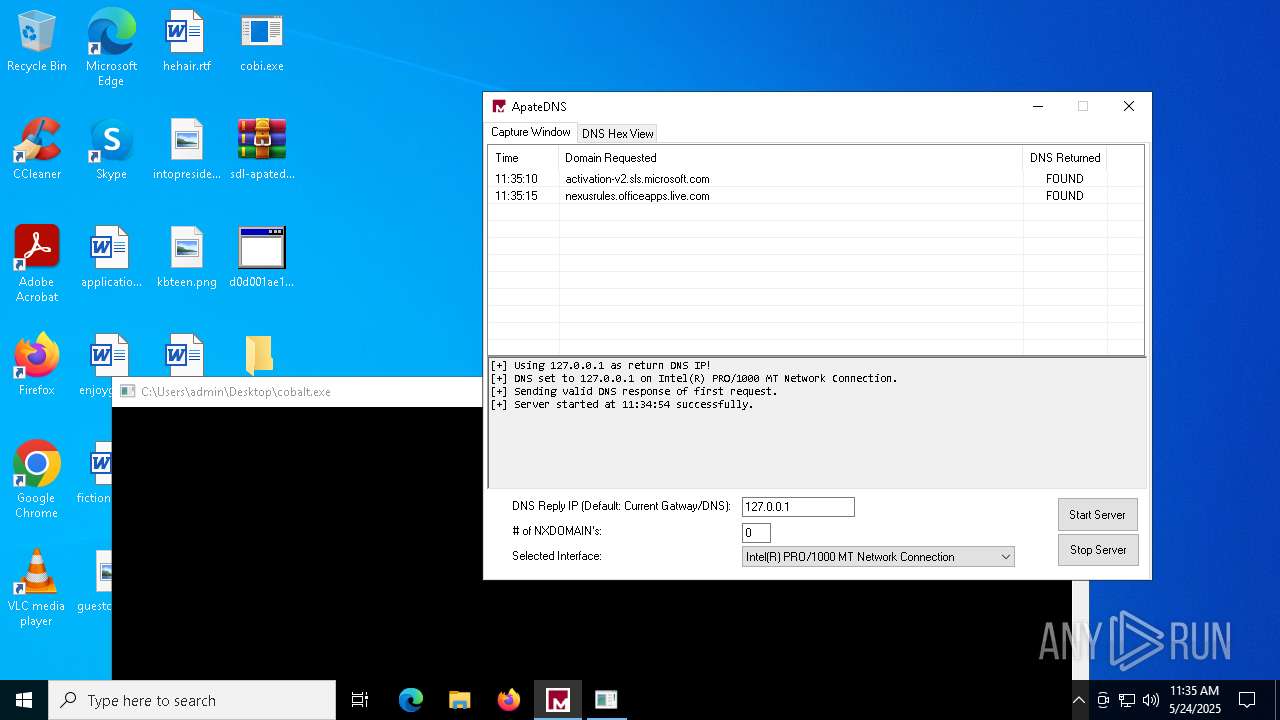Open the Recycle Bin desktop icon

click(37, 41)
